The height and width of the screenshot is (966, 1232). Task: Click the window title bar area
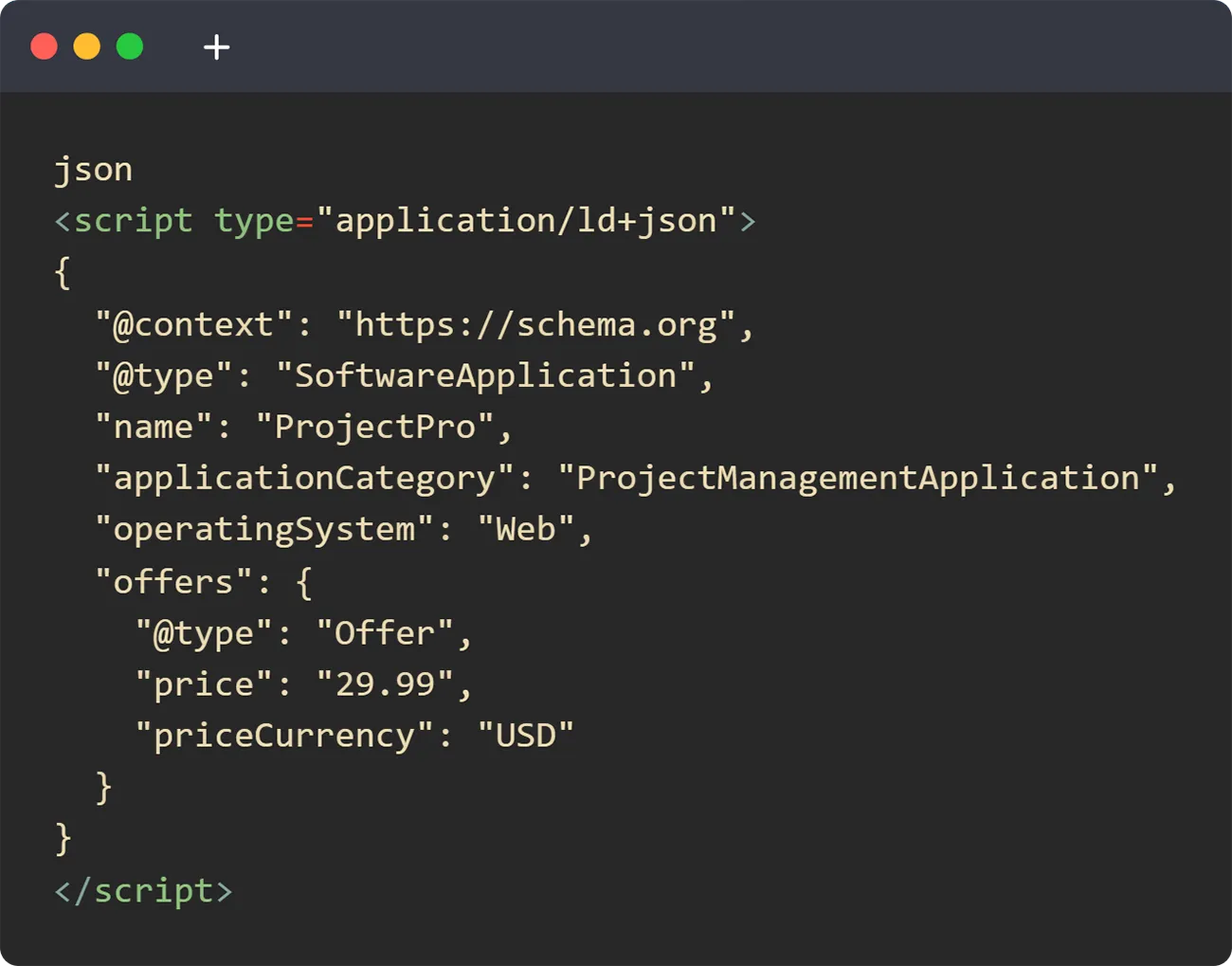616,46
